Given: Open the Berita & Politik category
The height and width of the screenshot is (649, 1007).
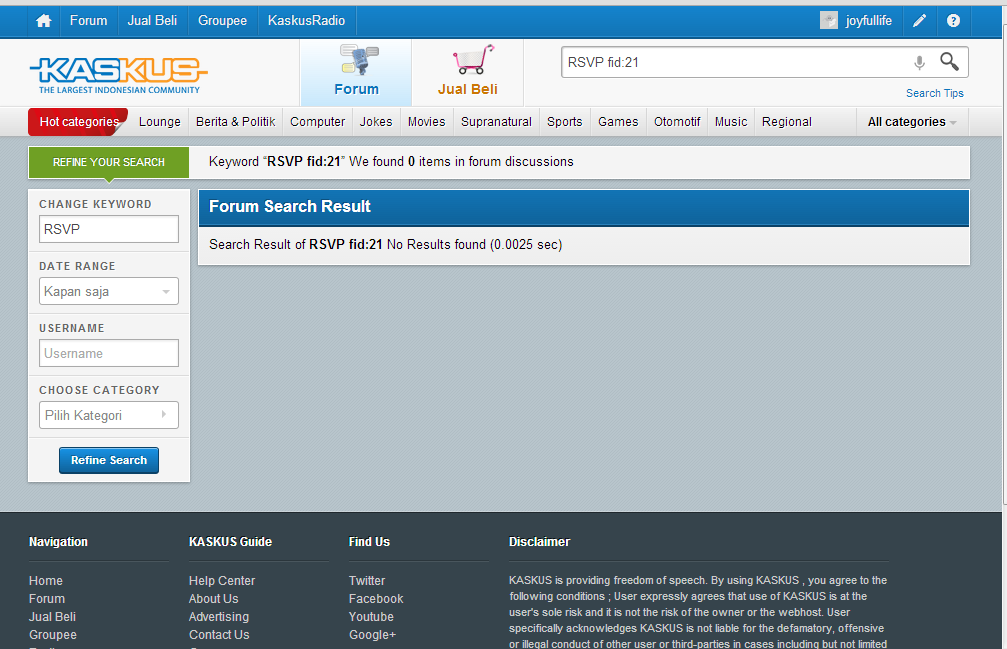Looking at the screenshot, I should 236,122.
